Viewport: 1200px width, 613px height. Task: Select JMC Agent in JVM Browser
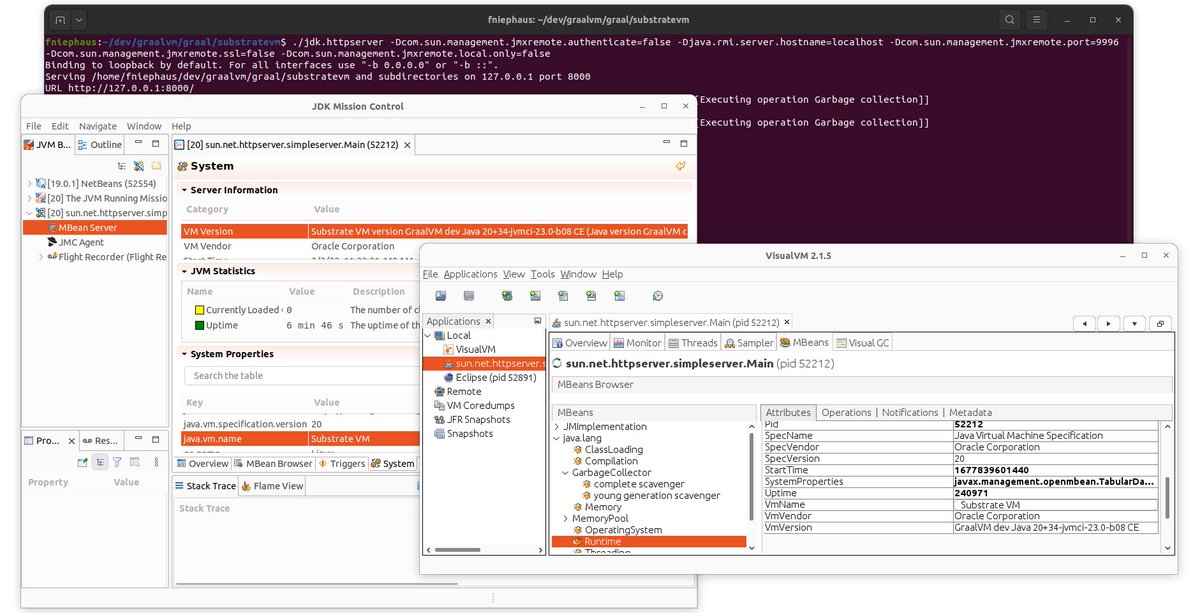(80, 242)
